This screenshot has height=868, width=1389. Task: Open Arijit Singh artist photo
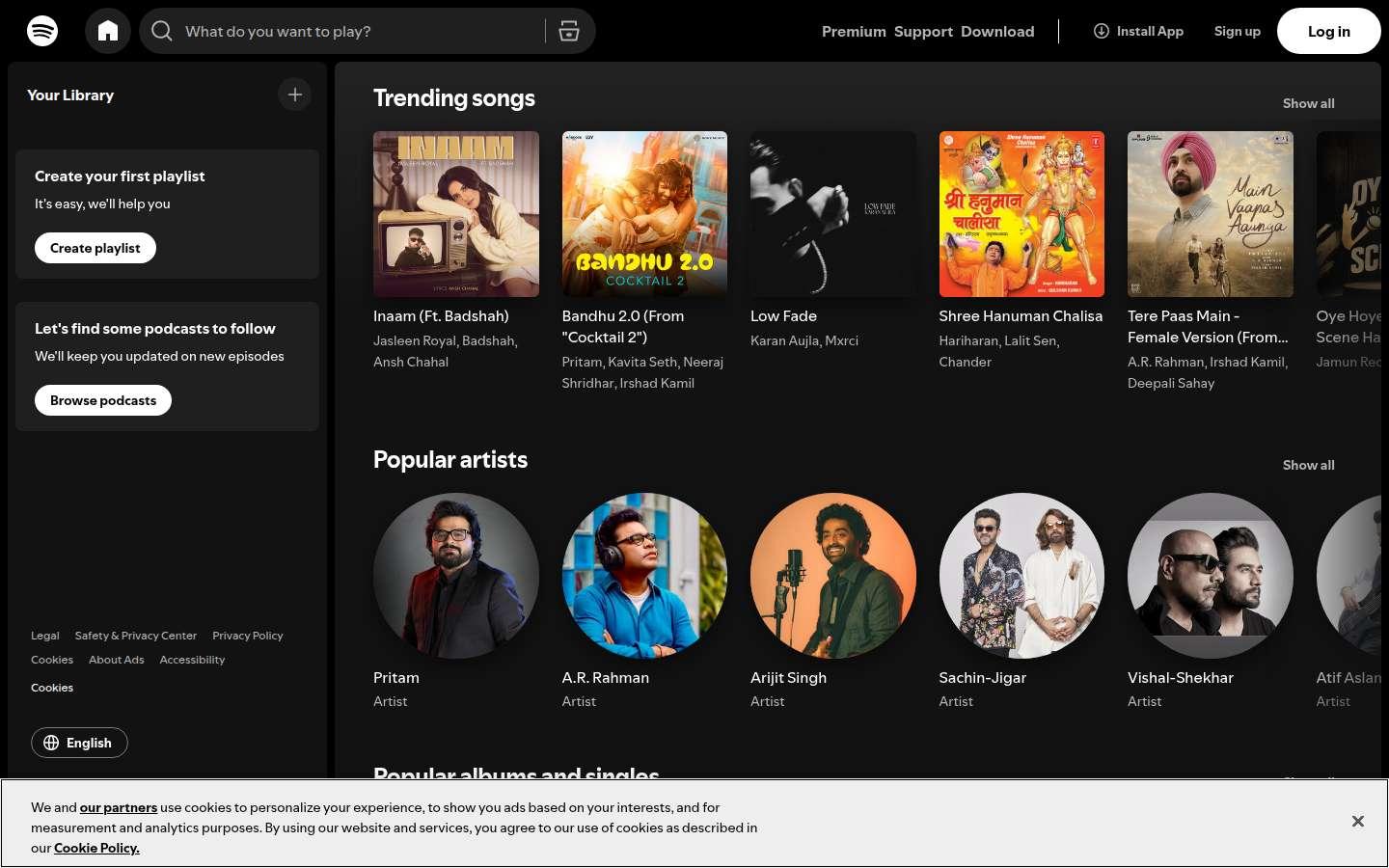click(x=833, y=576)
